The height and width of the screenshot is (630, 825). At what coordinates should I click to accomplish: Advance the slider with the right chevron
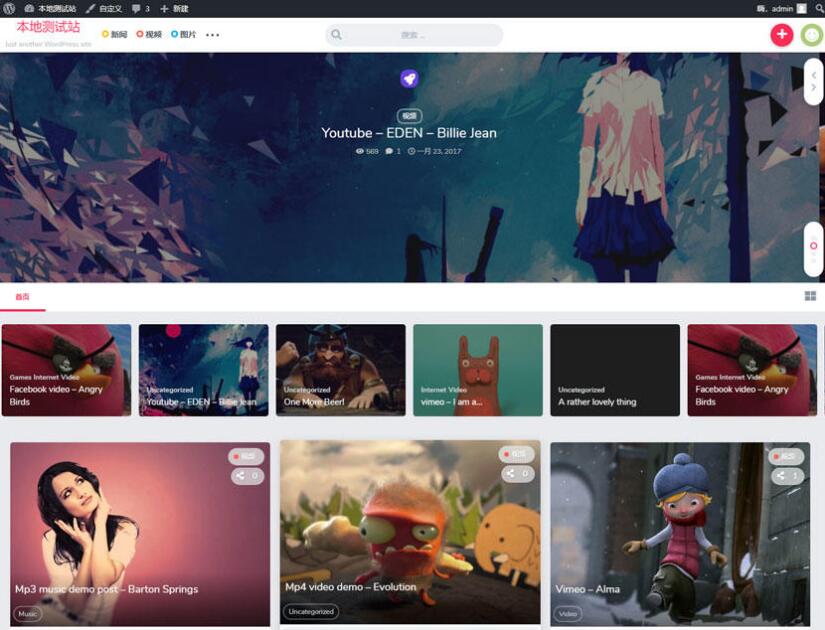pyautogui.click(x=816, y=87)
